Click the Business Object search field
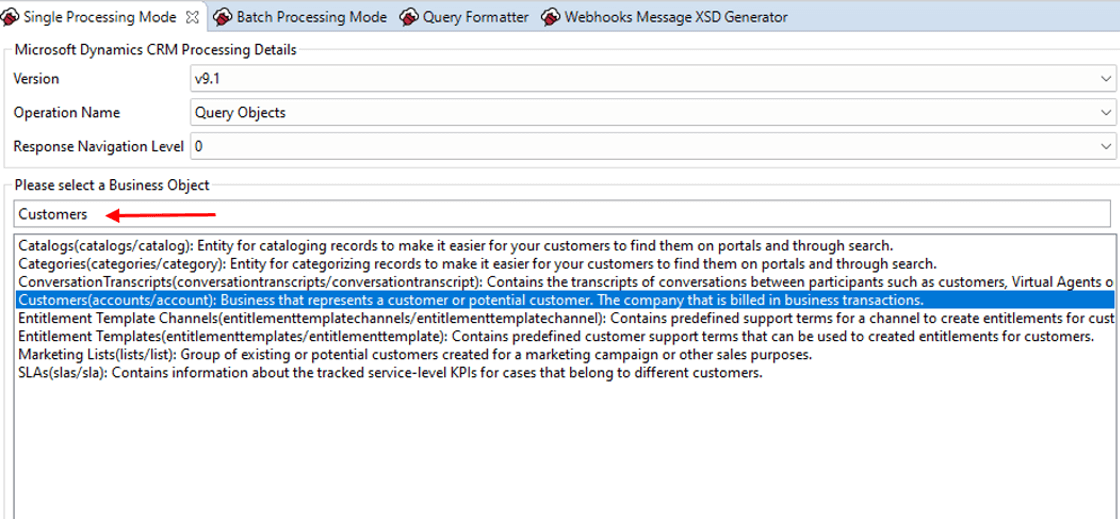Image resolution: width=1120 pixels, height=519 pixels. (x=564, y=214)
